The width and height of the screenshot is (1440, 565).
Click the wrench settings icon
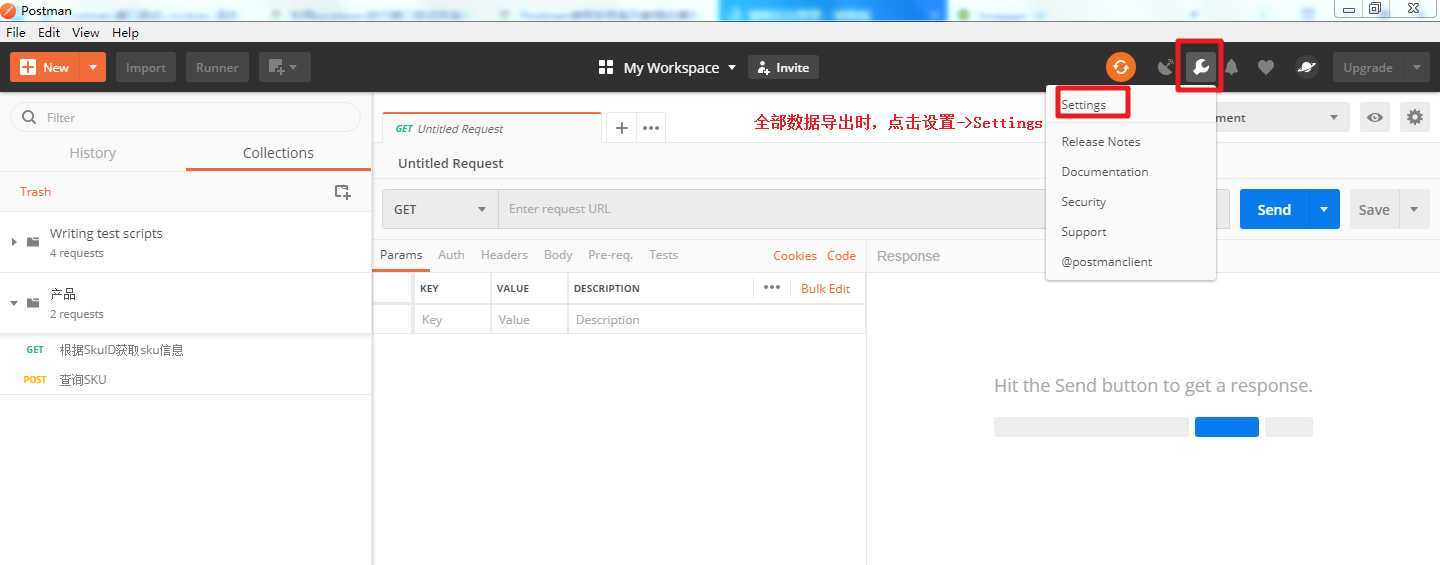click(x=1200, y=67)
